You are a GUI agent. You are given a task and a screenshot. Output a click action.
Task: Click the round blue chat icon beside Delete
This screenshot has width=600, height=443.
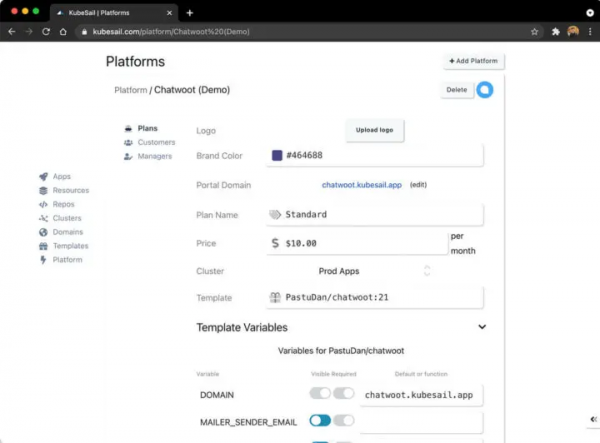pyautogui.click(x=485, y=90)
